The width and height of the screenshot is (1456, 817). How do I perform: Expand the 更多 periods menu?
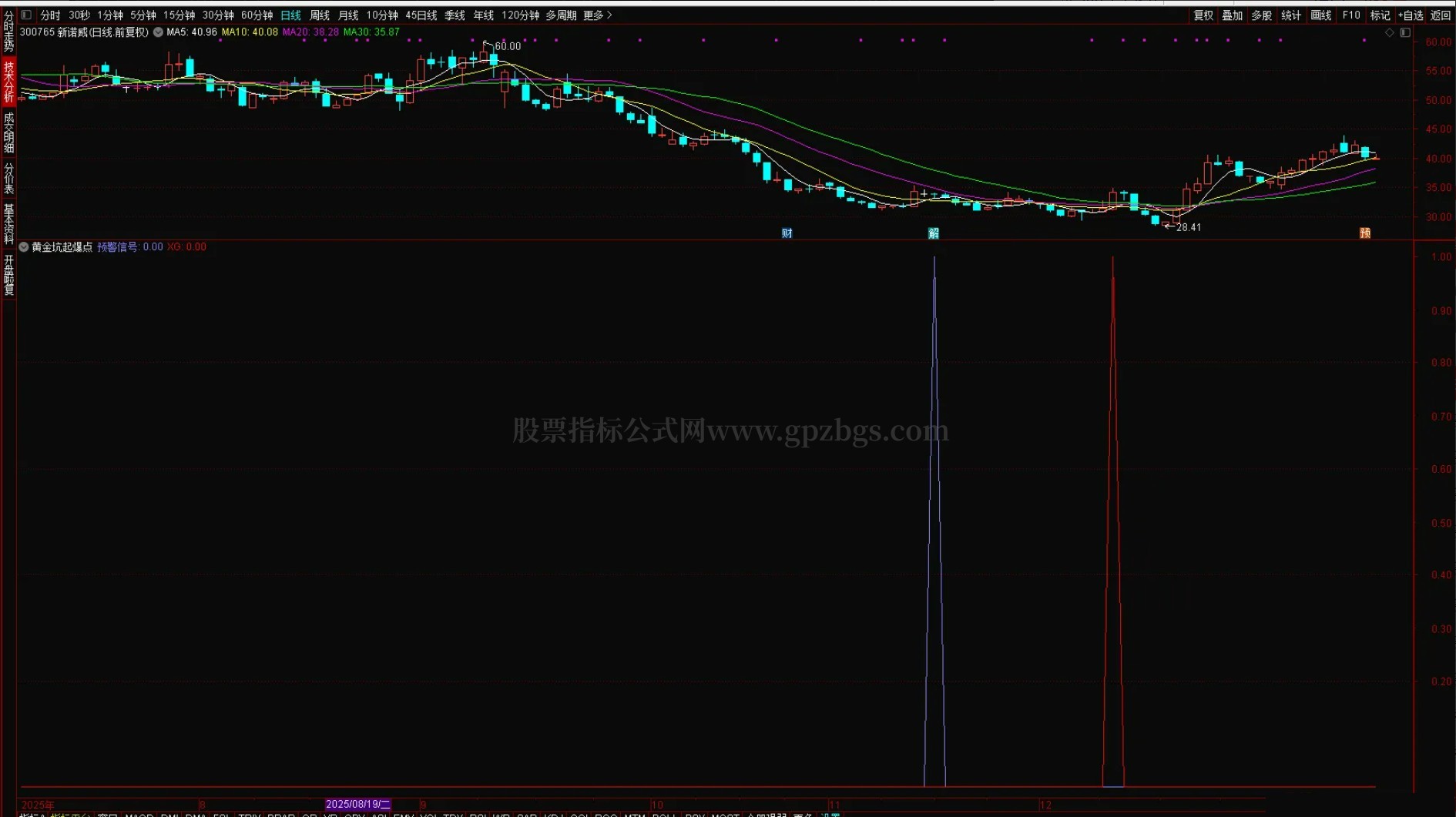[597, 15]
